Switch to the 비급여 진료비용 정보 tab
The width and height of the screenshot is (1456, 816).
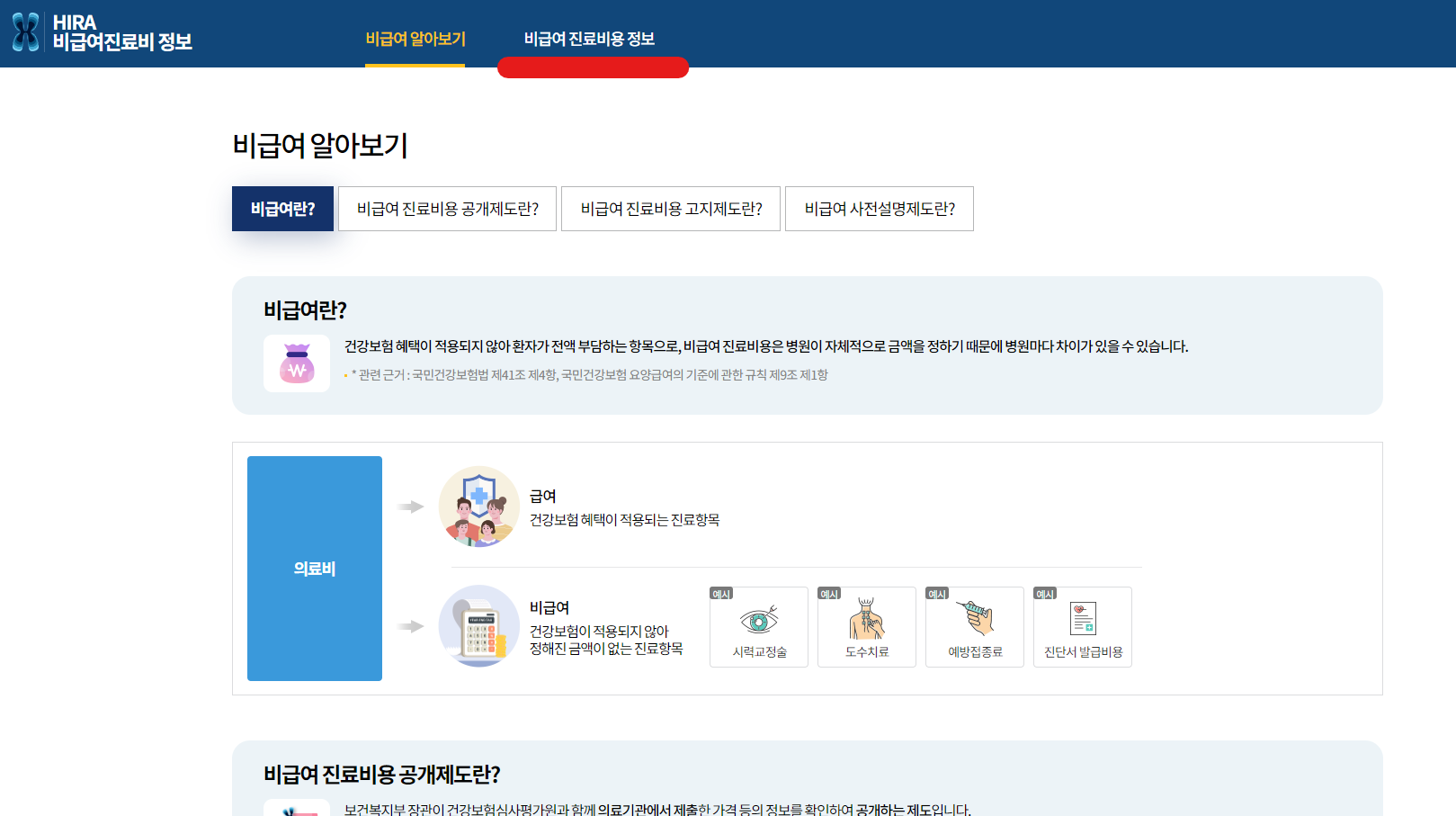click(592, 38)
